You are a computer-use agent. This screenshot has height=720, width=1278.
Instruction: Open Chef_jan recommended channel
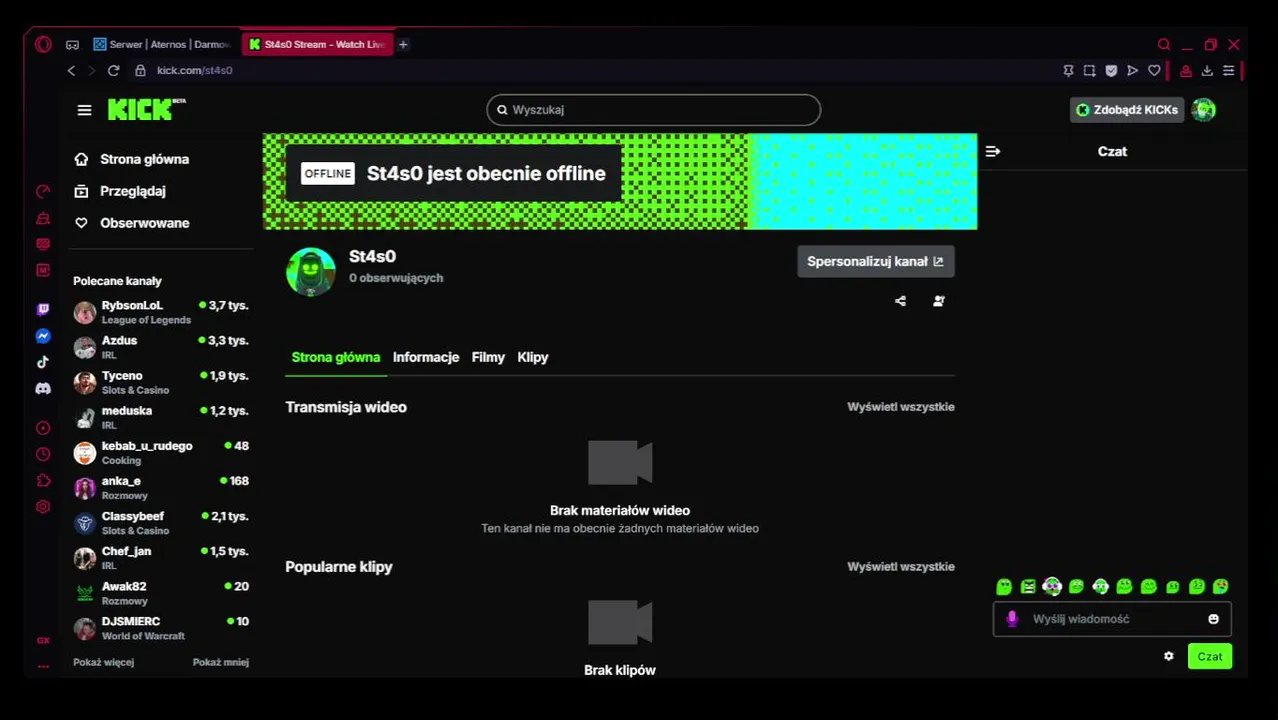[161, 557]
